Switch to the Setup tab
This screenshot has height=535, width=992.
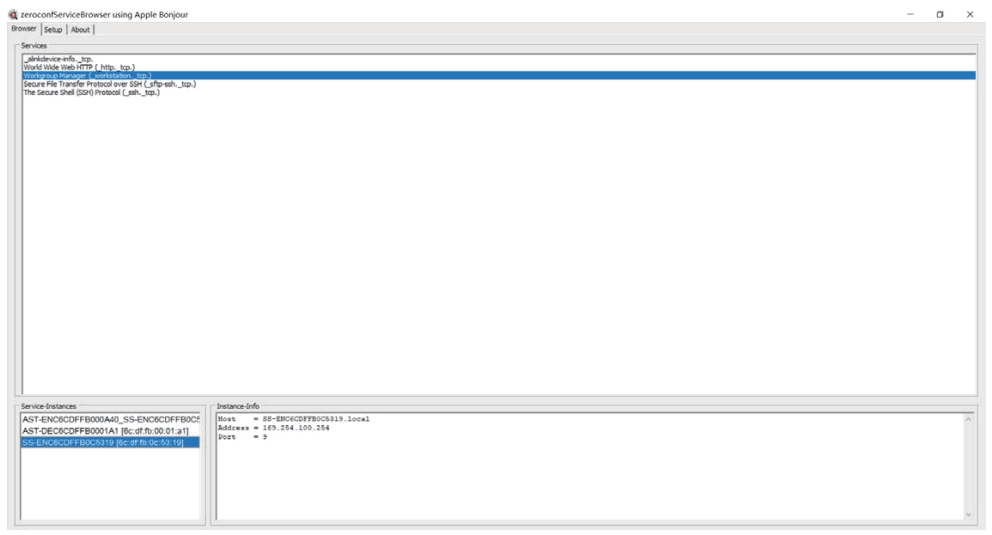click(53, 30)
